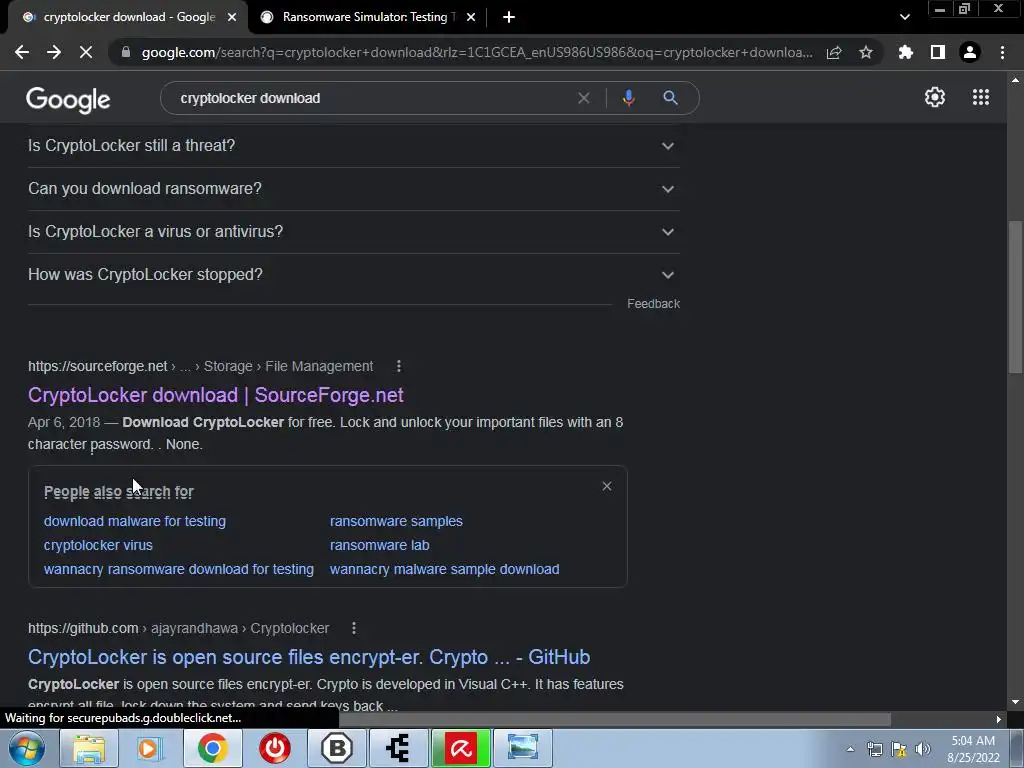Open the B hexagon taskbar app
This screenshot has height=768, width=1024.
pos(337,748)
